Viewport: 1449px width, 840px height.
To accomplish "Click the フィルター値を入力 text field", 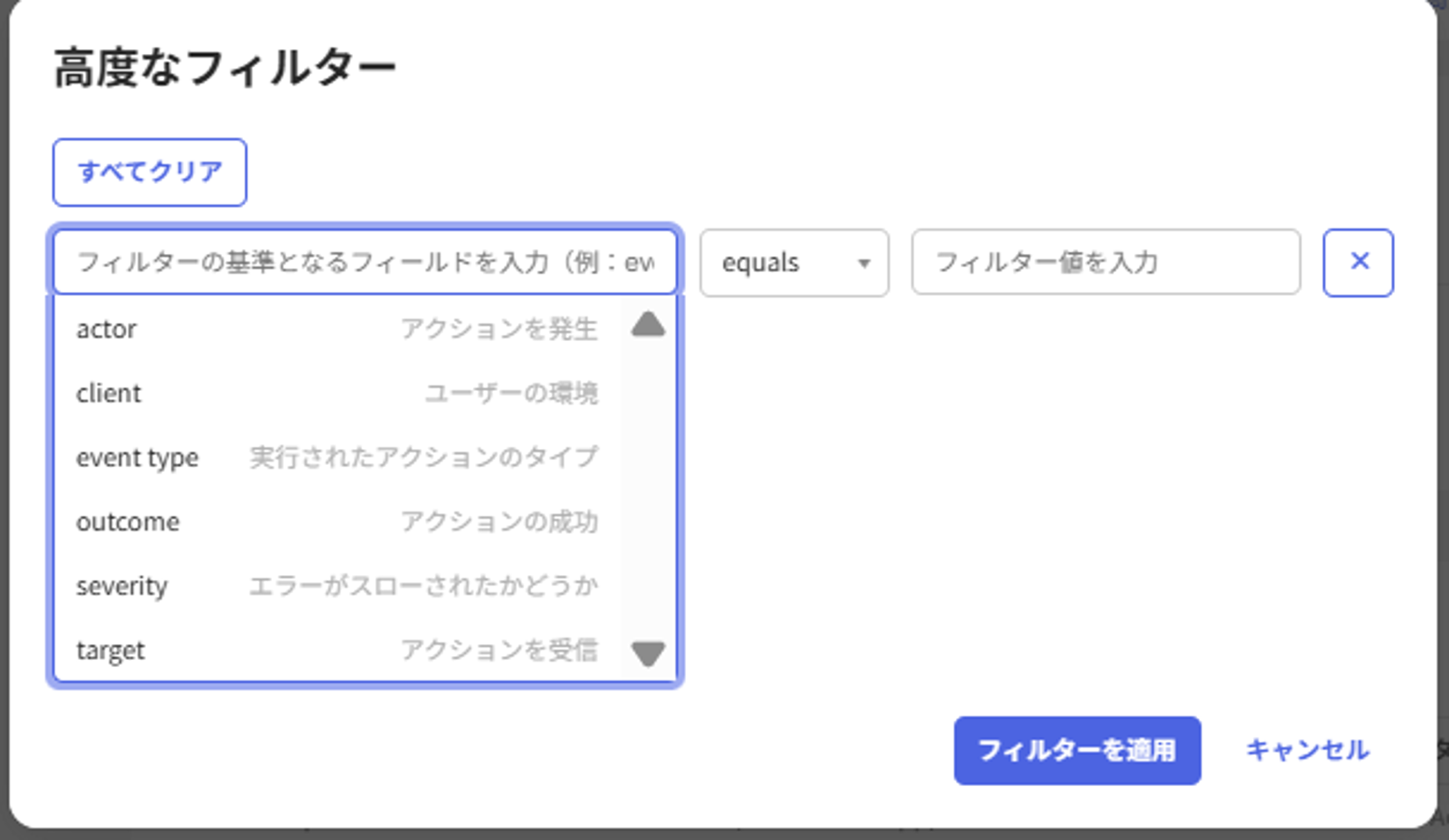I will 1106,262.
